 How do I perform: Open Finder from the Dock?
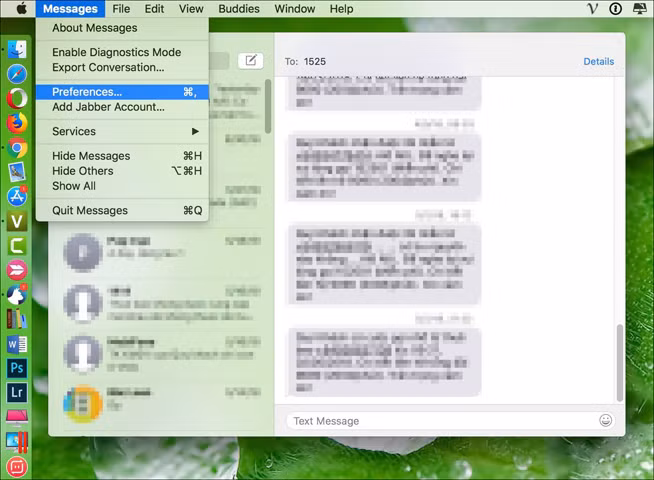coord(17,49)
